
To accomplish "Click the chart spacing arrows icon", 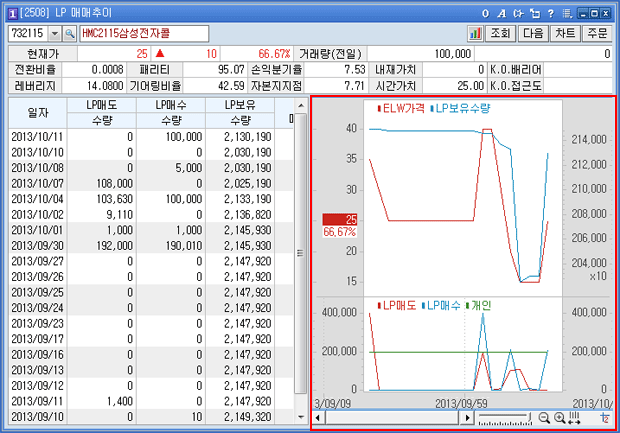I will [574, 417].
